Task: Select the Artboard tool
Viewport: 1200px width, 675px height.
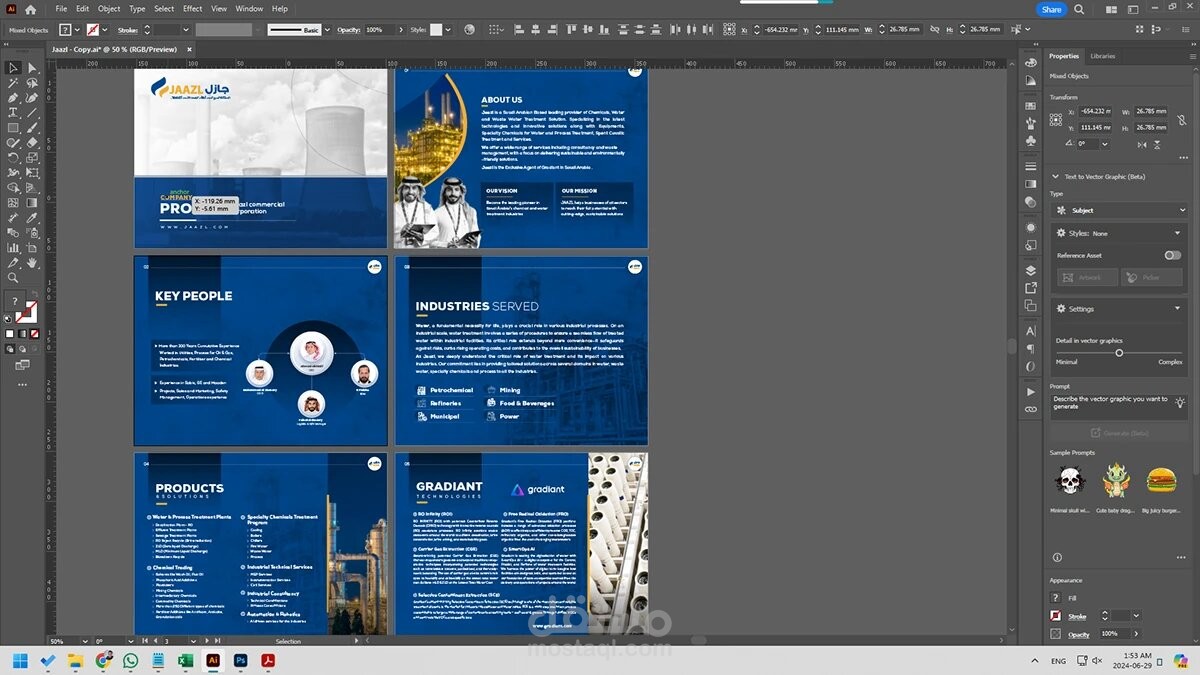Action: [32, 247]
